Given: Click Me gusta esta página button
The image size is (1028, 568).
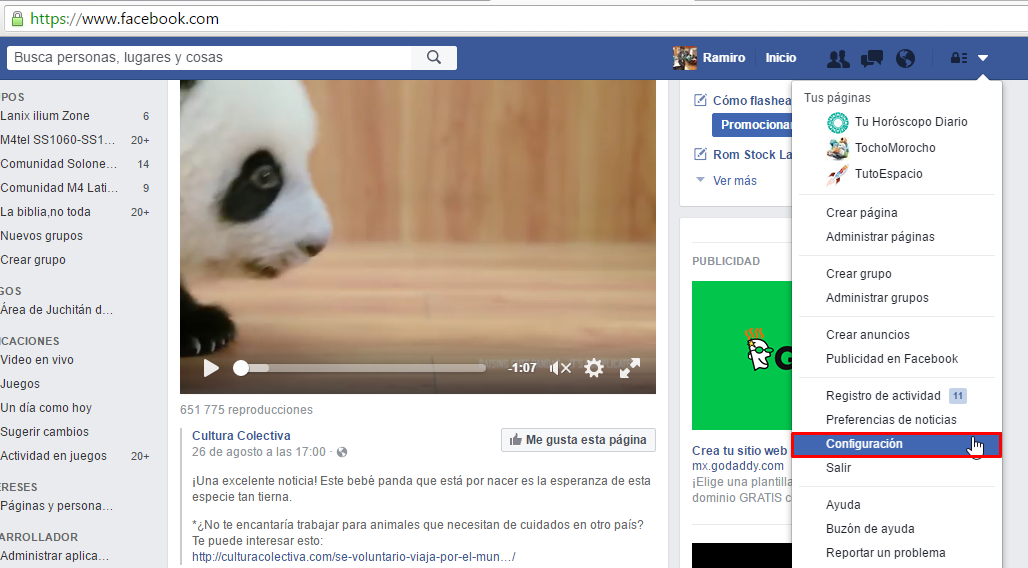Looking at the screenshot, I should (578, 439).
